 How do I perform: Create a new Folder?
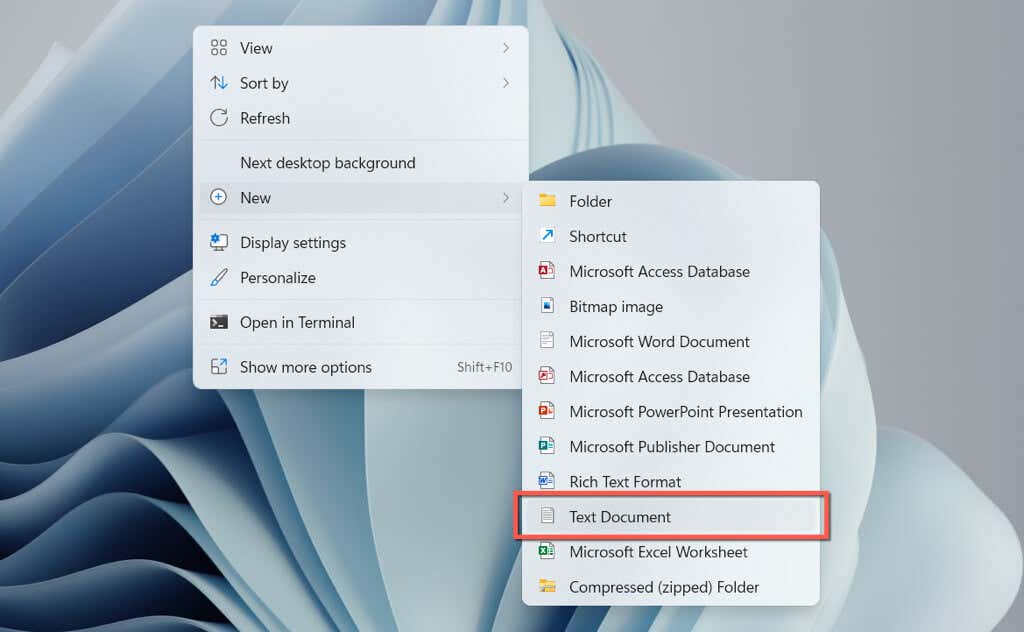tap(671, 201)
